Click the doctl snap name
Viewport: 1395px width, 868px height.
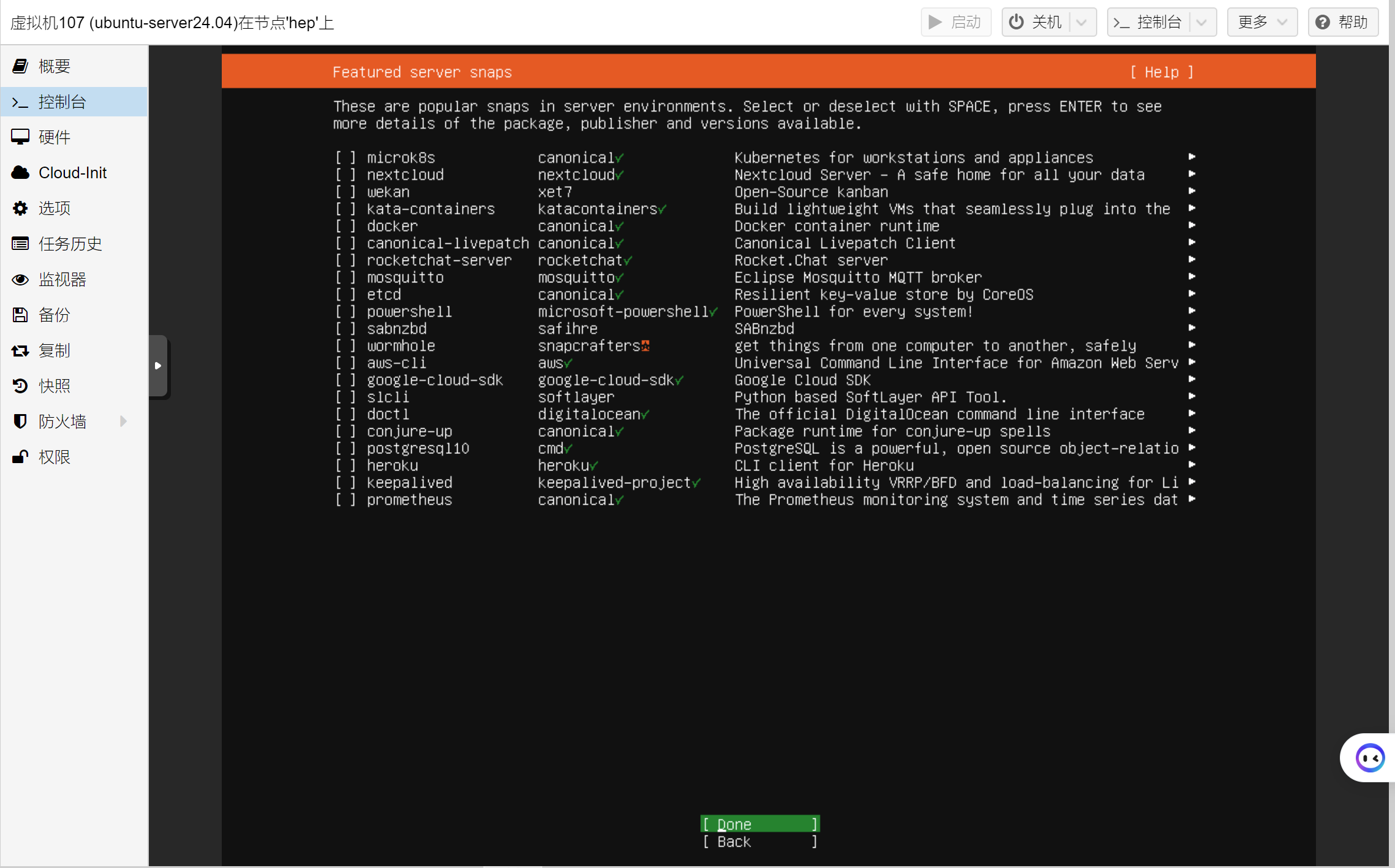388,414
